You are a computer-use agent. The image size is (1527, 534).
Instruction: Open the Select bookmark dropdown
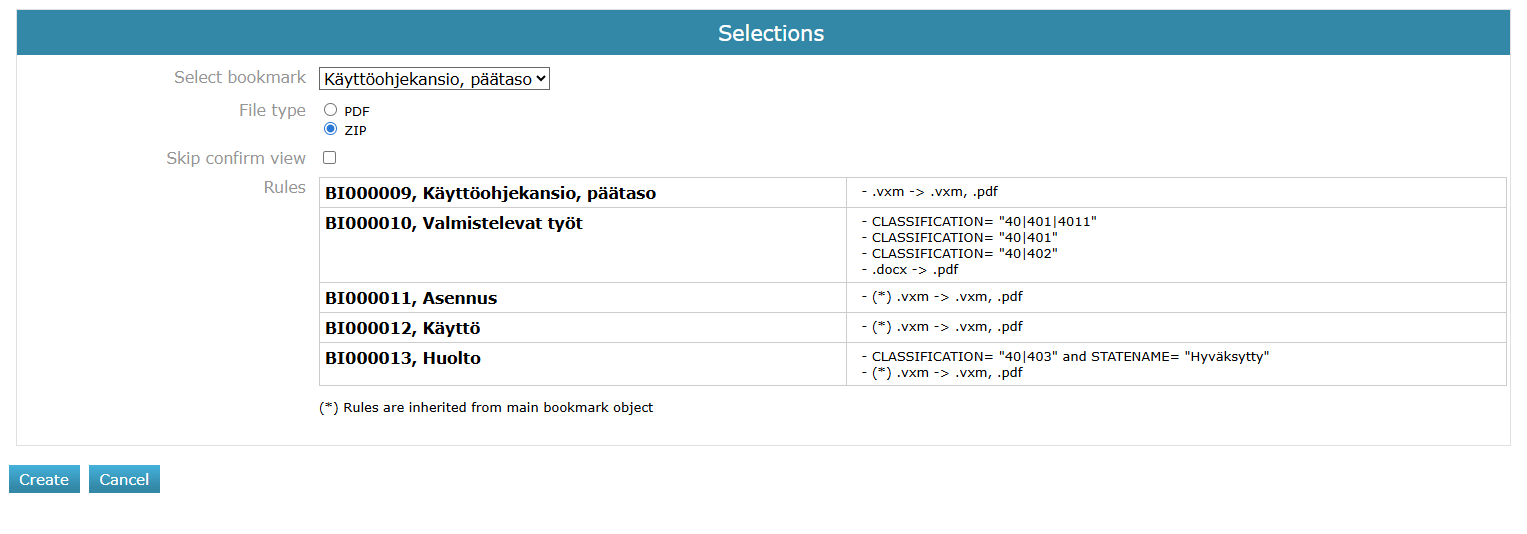(434, 78)
